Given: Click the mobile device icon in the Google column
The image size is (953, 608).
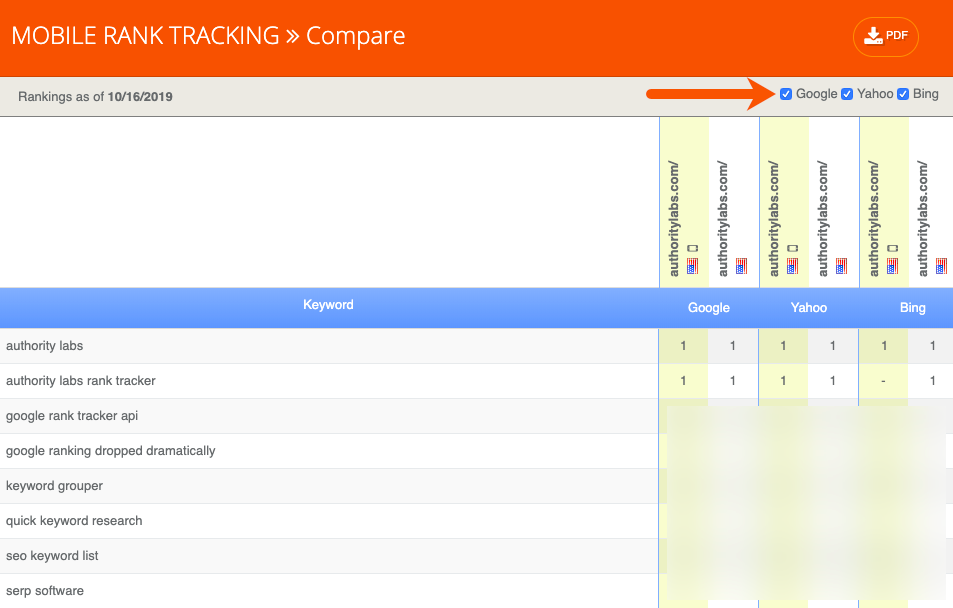Looking at the screenshot, I should [x=692, y=248].
